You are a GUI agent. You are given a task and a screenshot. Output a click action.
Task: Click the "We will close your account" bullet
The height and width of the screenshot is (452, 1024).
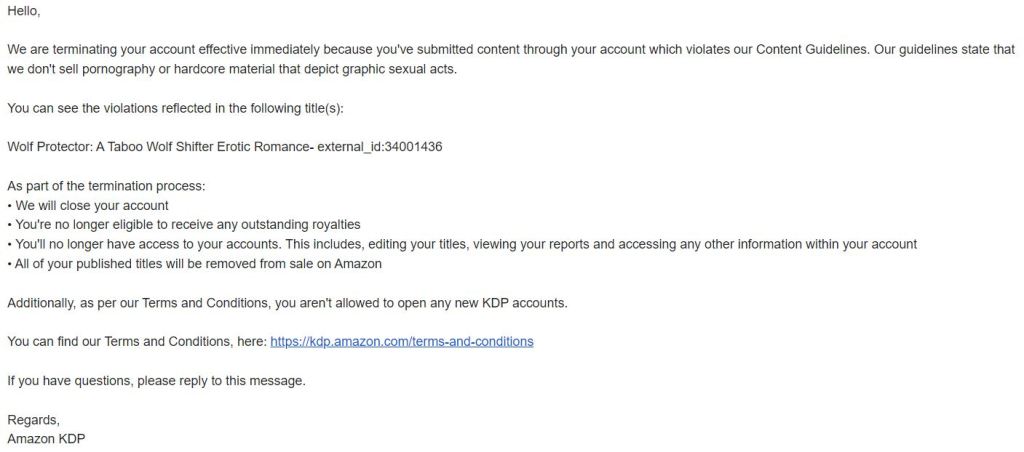click(x=92, y=206)
